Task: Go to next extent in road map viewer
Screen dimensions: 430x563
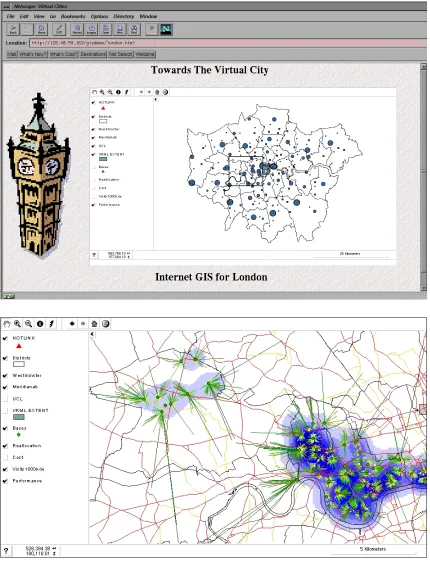Action: (x=83, y=324)
